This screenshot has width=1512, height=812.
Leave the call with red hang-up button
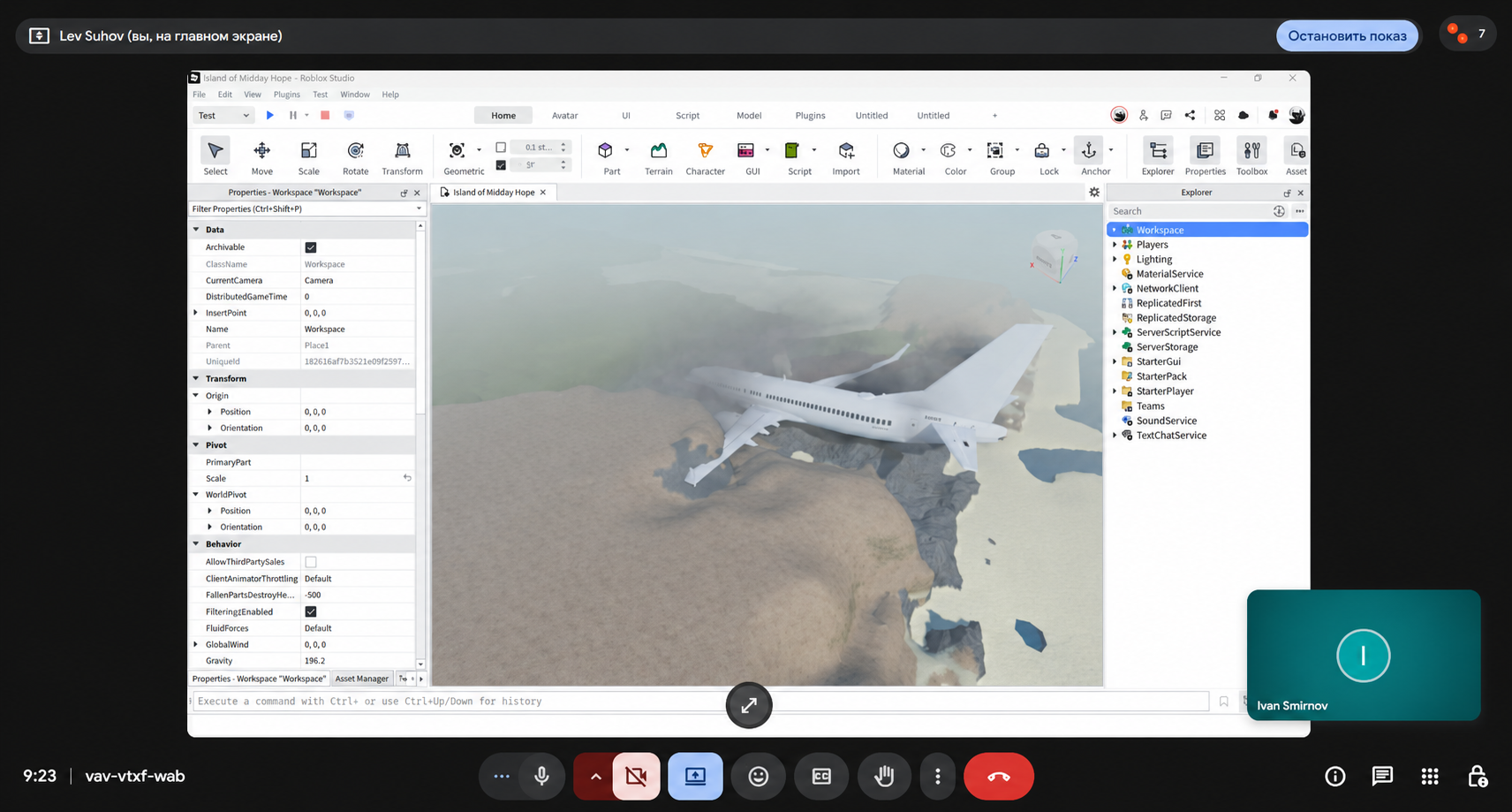coord(999,776)
